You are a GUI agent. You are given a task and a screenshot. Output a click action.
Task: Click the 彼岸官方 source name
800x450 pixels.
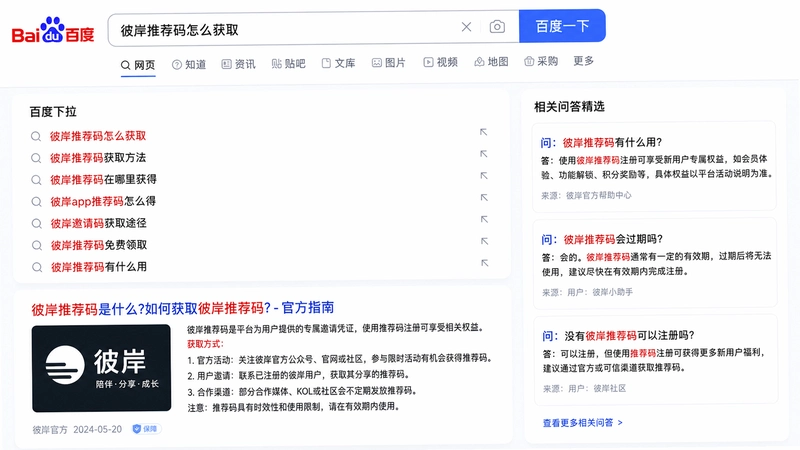tap(50, 430)
